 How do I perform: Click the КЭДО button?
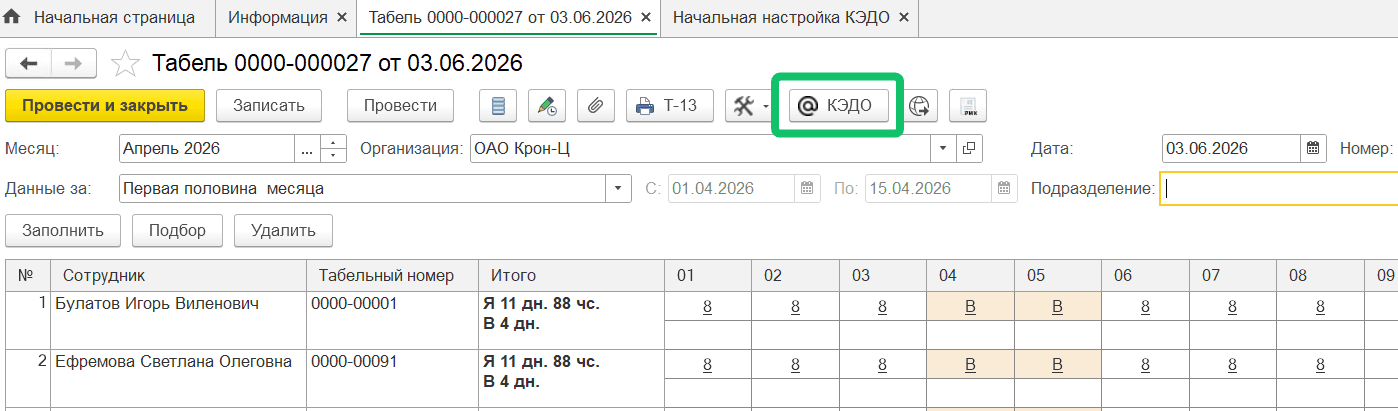[839, 106]
